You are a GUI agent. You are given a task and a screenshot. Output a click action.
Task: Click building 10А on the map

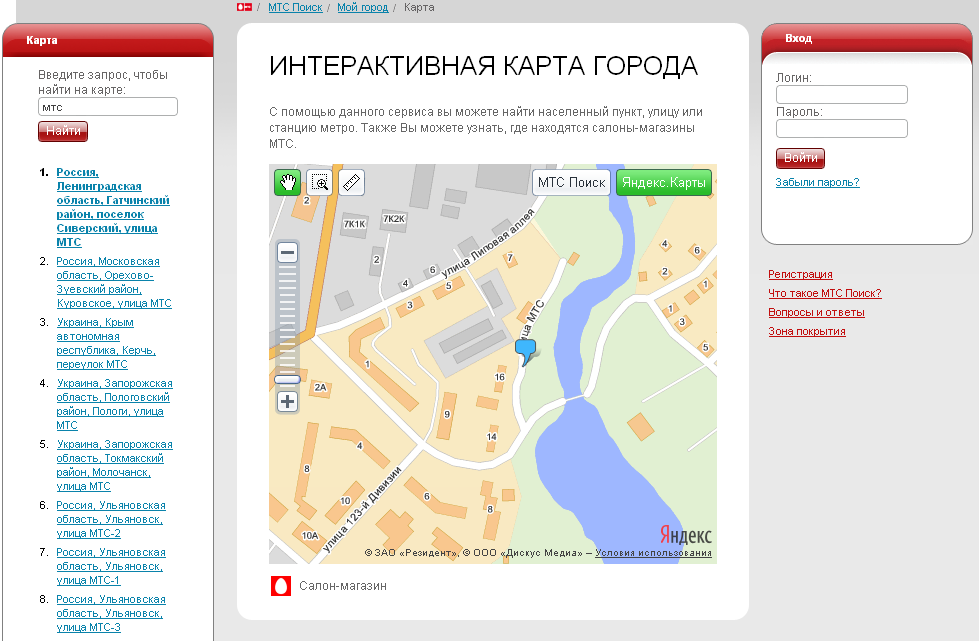(310, 536)
